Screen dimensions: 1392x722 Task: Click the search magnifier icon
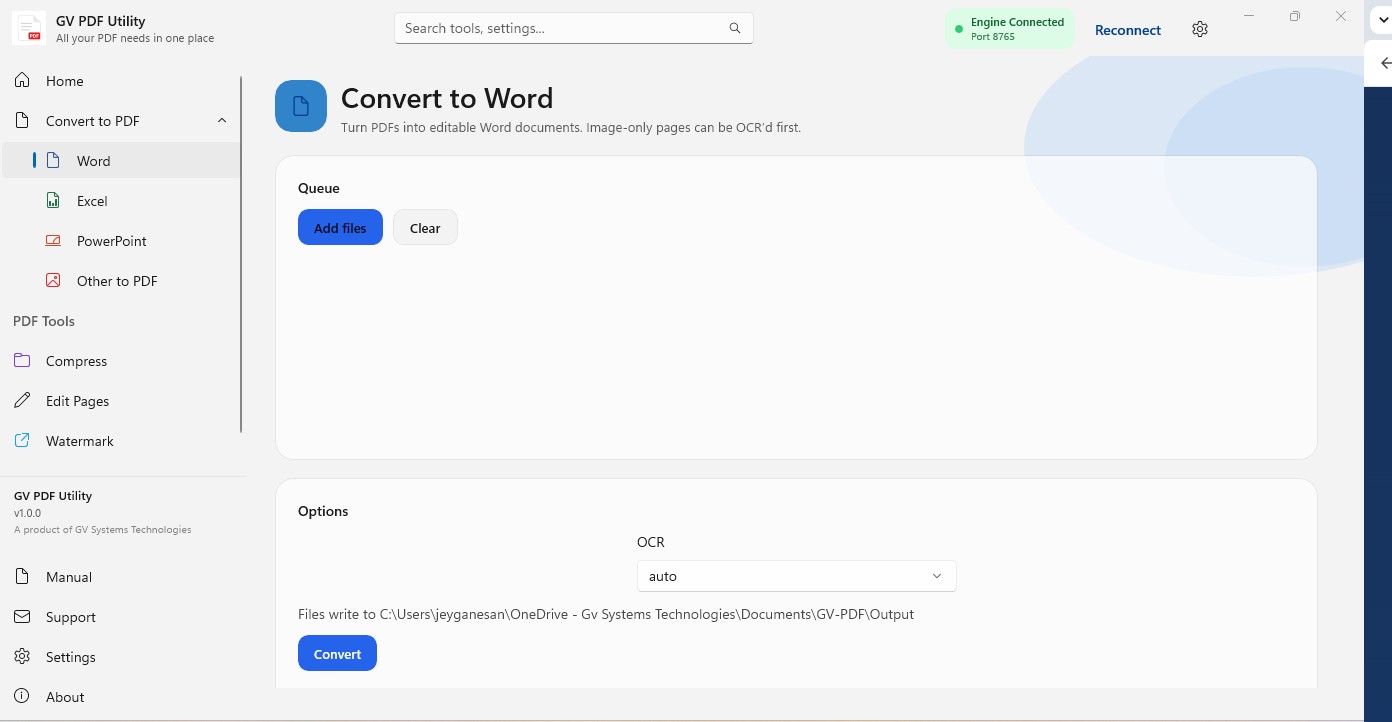point(735,28)
